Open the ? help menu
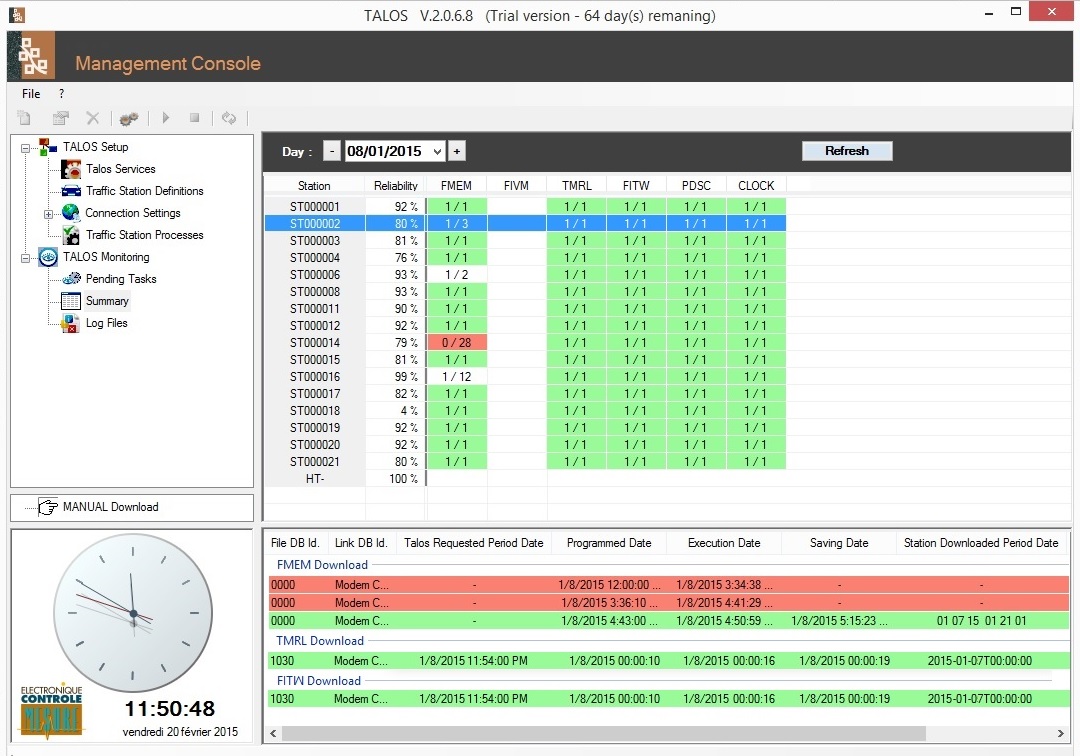 (x=61, y=94)
